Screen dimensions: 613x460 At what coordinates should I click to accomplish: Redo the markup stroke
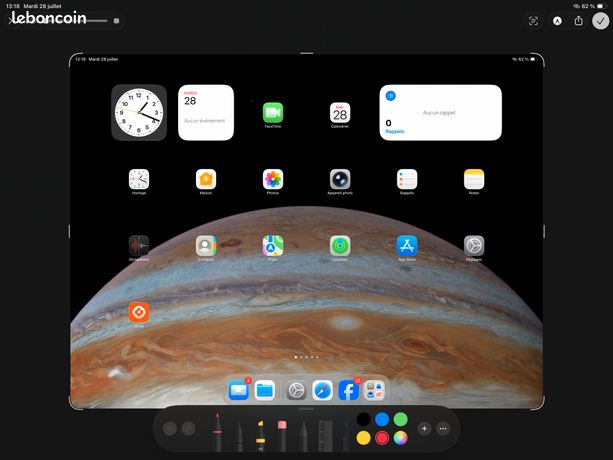pos(188,429)
